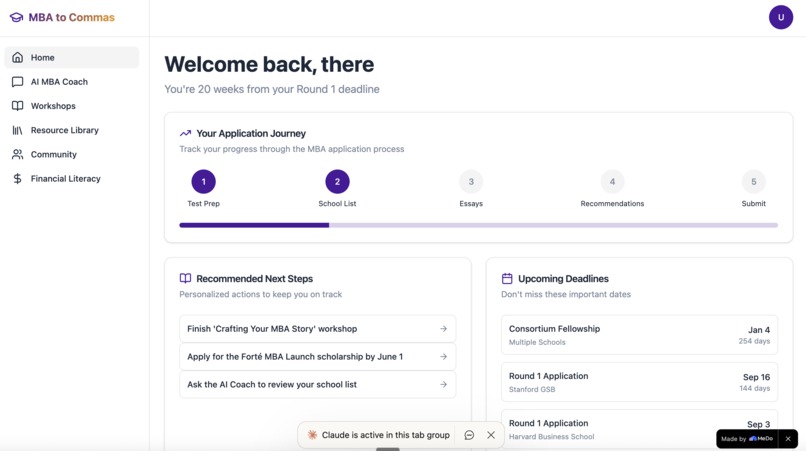Click 'You're 20 weeks from your Round 1 deadline'
The height and width of the screenshot is (451, 806).
pyautogui.click(x=272, y=89)
